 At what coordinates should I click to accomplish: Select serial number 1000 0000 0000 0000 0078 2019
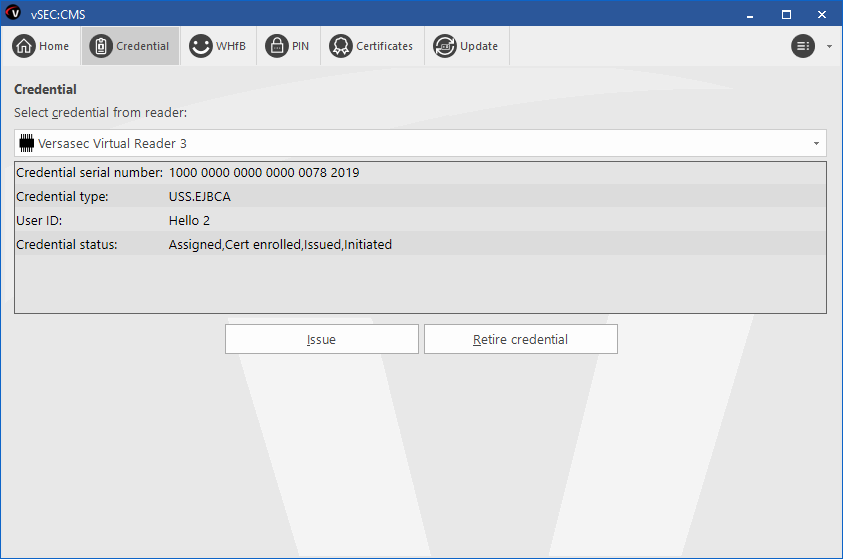click(264, 173)
